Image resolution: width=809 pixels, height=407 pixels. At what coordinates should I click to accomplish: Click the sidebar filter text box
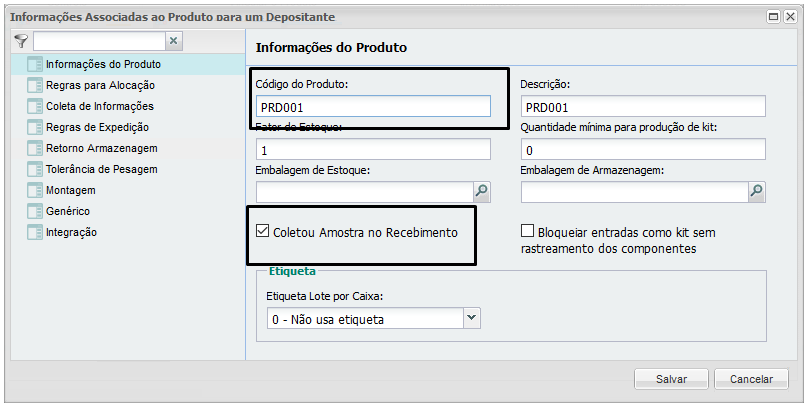point(97,41)
